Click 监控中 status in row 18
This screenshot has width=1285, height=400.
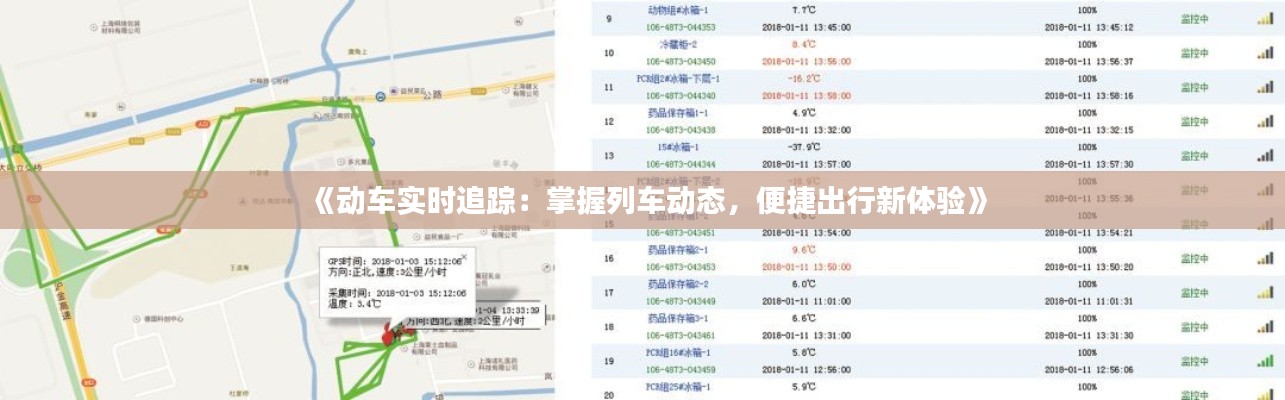[1194, 326]
